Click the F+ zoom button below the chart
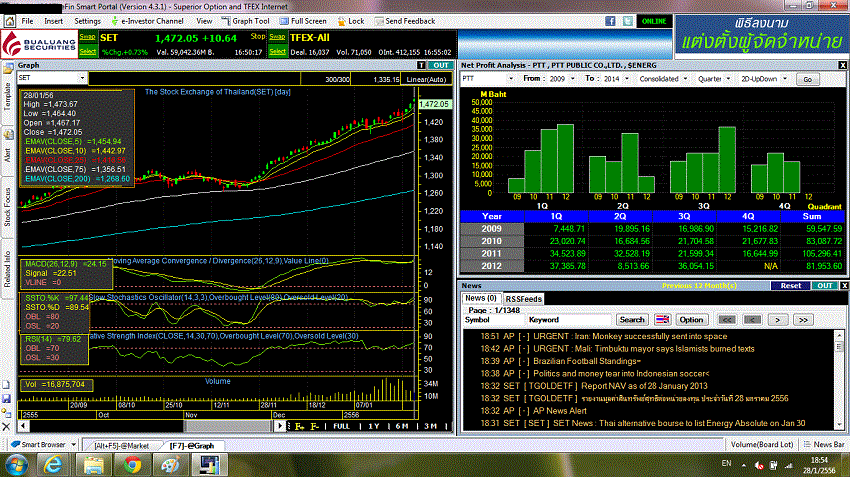Viewport: 850px width, 477px height. [x=299, y=427]
